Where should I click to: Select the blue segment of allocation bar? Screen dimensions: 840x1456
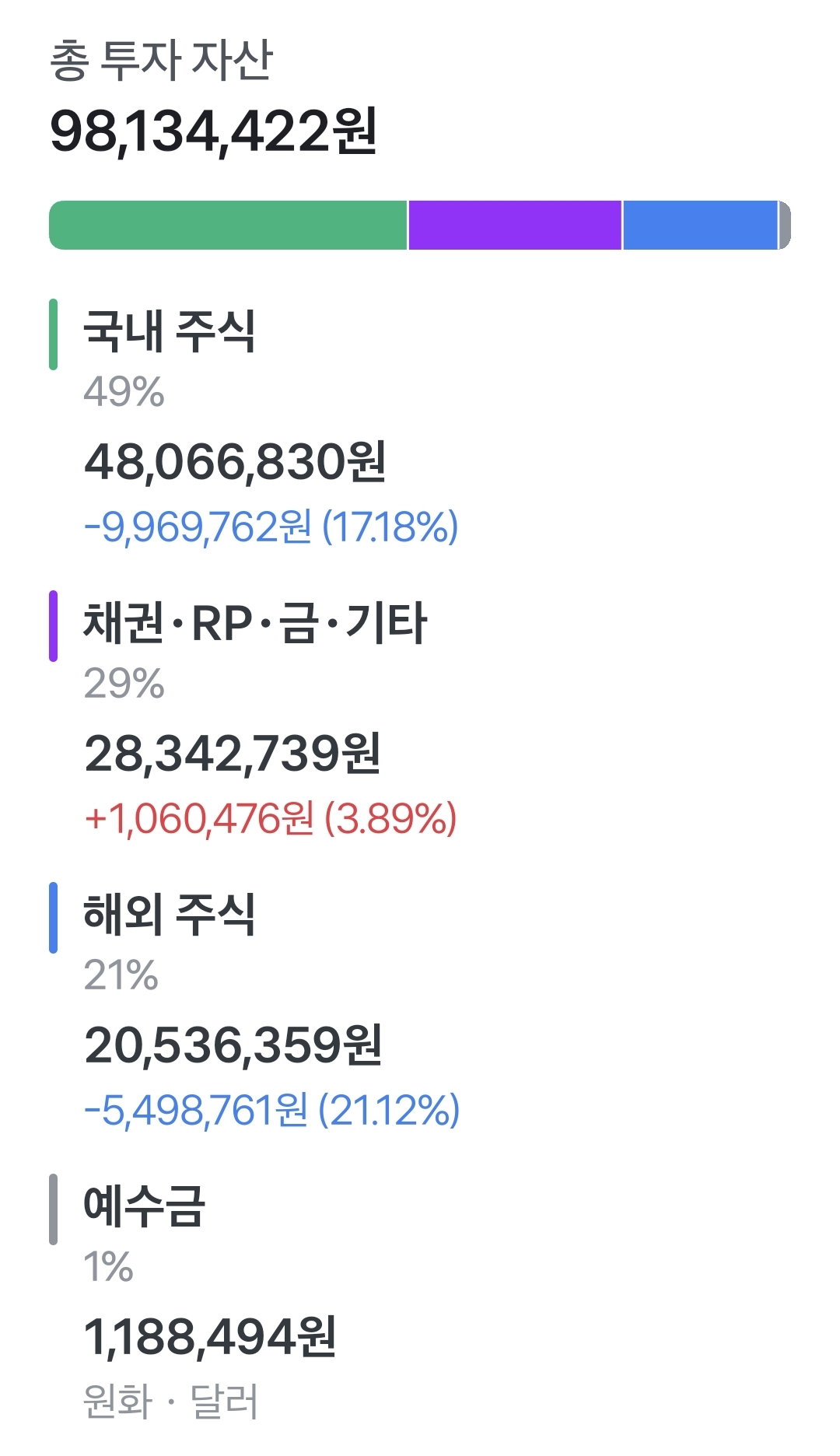(x=700, y=226)
